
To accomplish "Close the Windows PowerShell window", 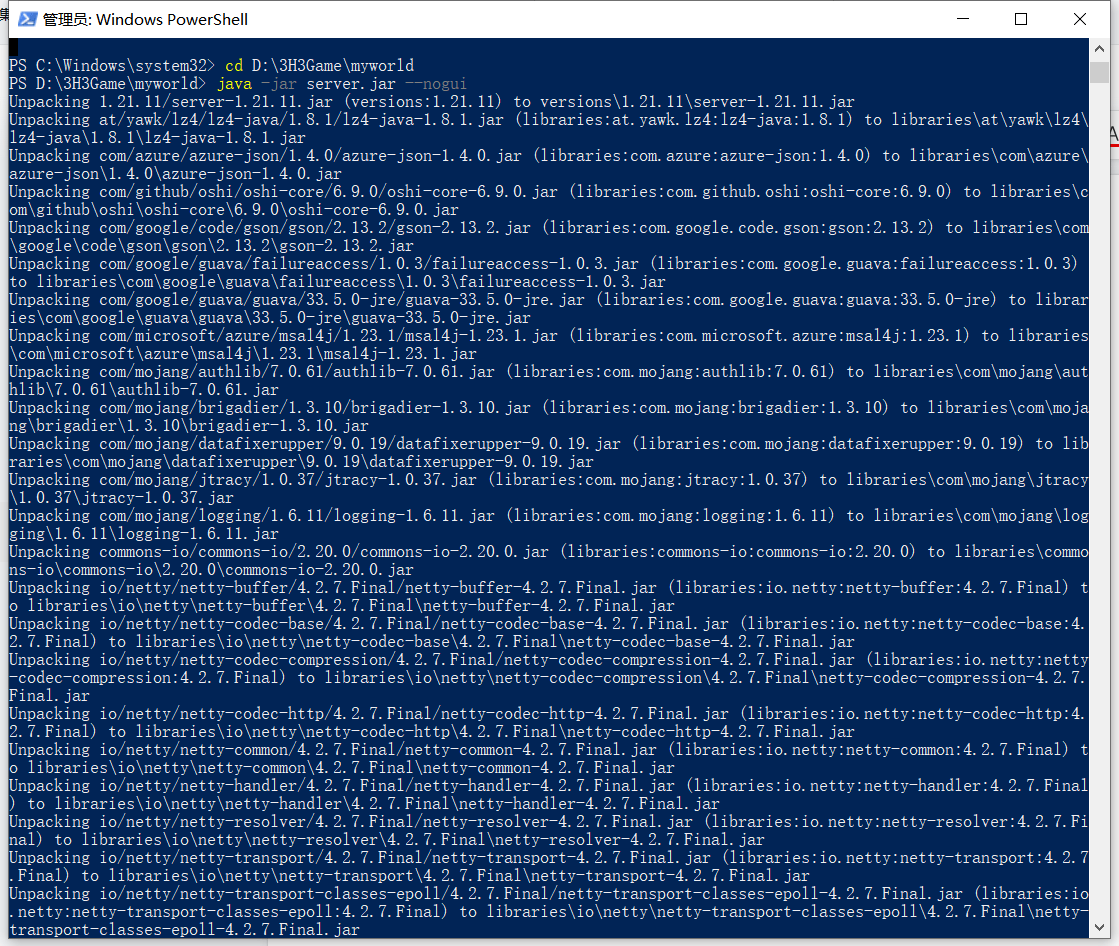I will tap(1080, 19).
